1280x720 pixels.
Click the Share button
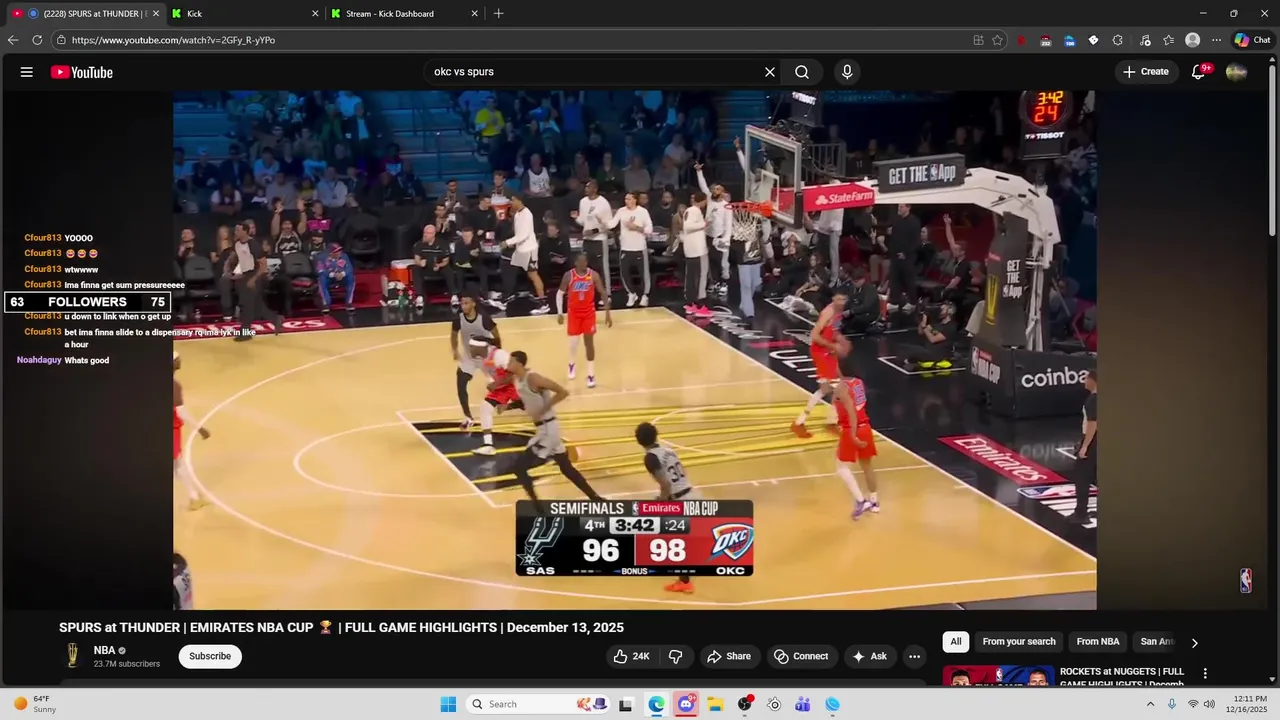[x=728, y=656]
